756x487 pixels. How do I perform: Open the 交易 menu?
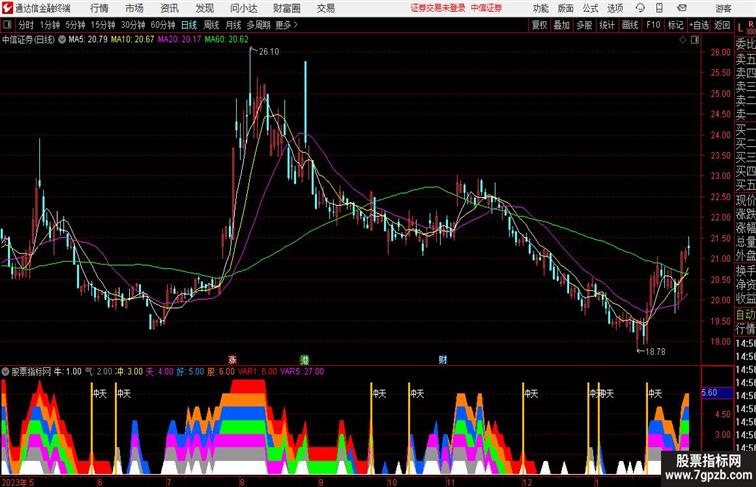325,8
